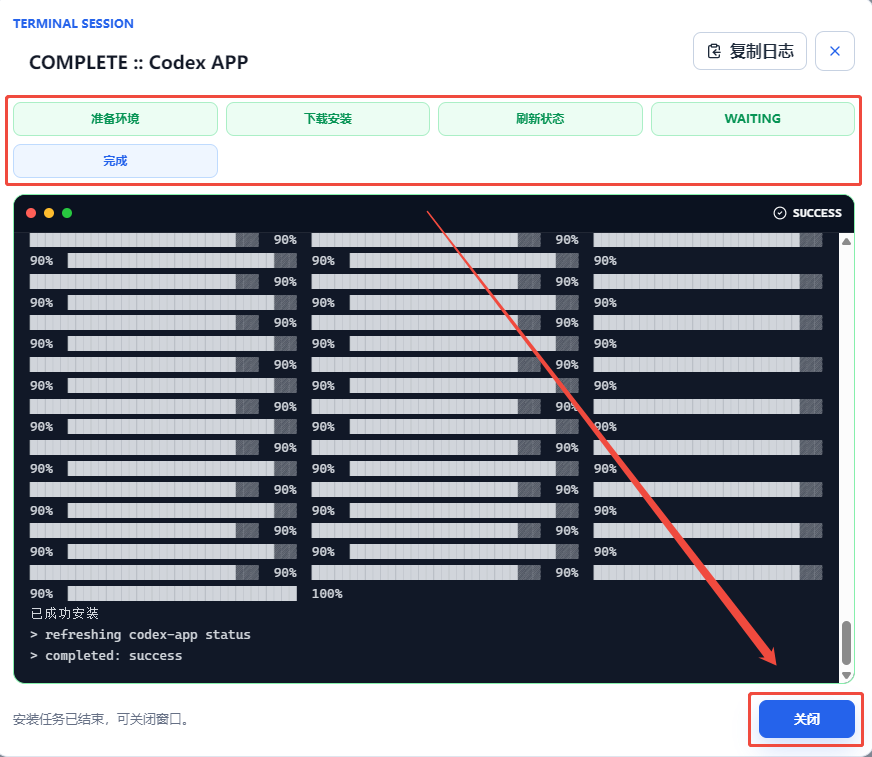
Task: Click the SUCCESS checkmark circle icon
Action: point(780,213)
